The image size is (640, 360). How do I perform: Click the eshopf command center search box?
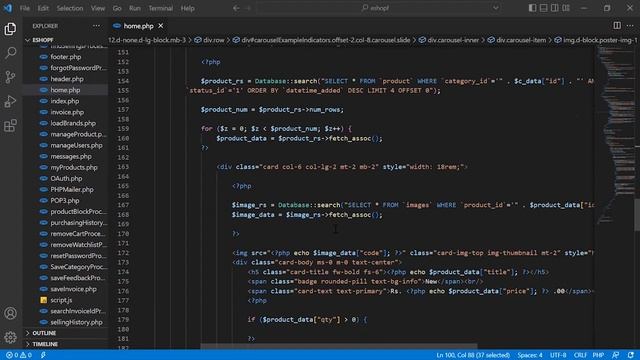(376, 8)
